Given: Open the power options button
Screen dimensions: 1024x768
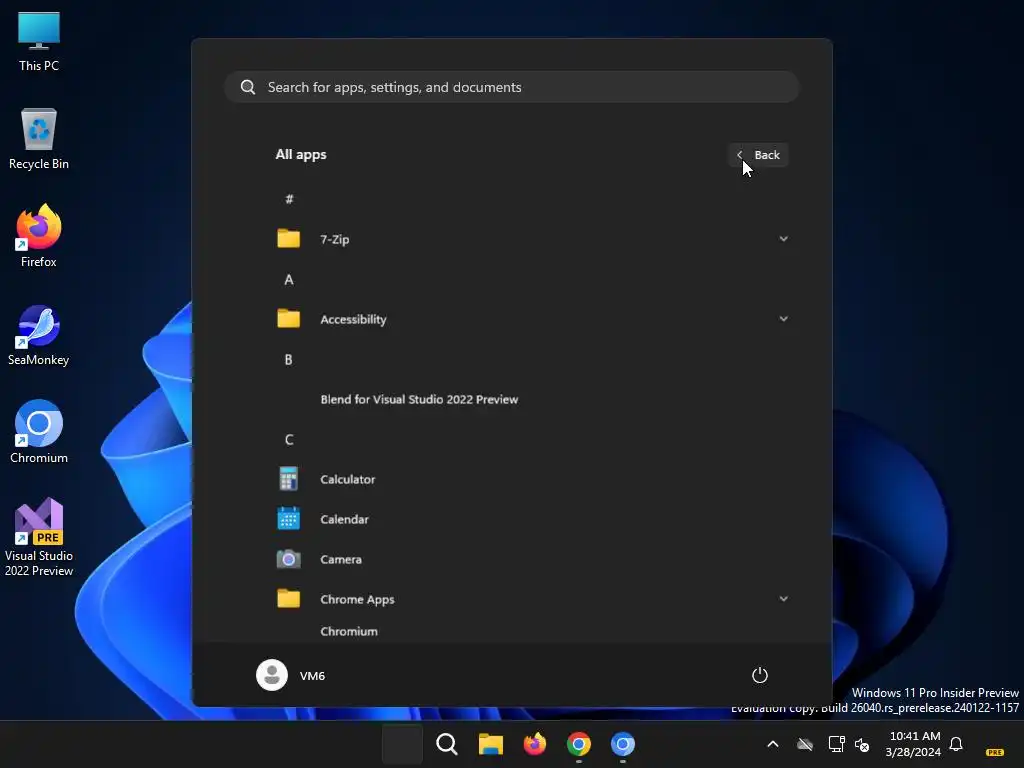Looking at the screenshot, I should click(x=760, y=675).
